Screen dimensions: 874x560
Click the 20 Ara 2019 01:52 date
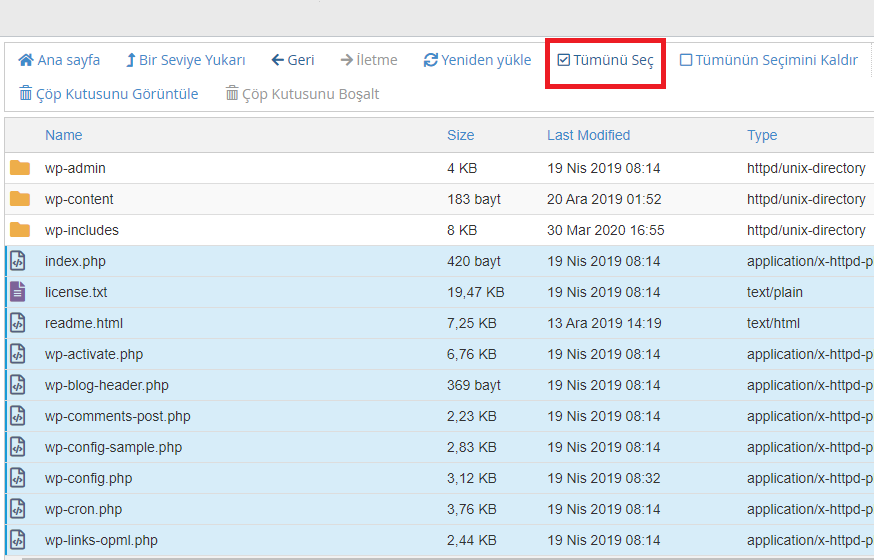[604, 199]
